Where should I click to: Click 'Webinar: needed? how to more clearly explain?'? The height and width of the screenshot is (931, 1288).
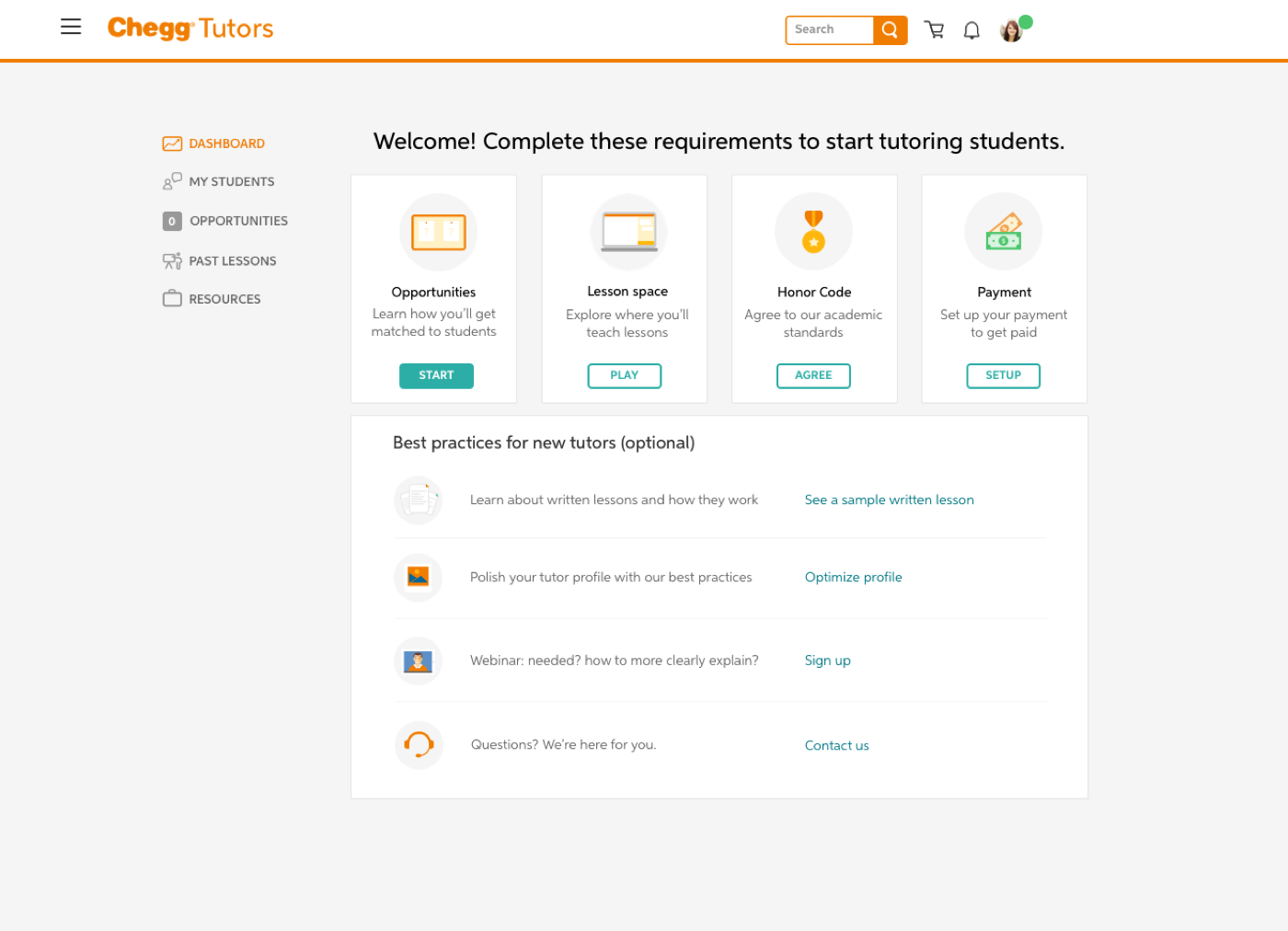(615, 661)
